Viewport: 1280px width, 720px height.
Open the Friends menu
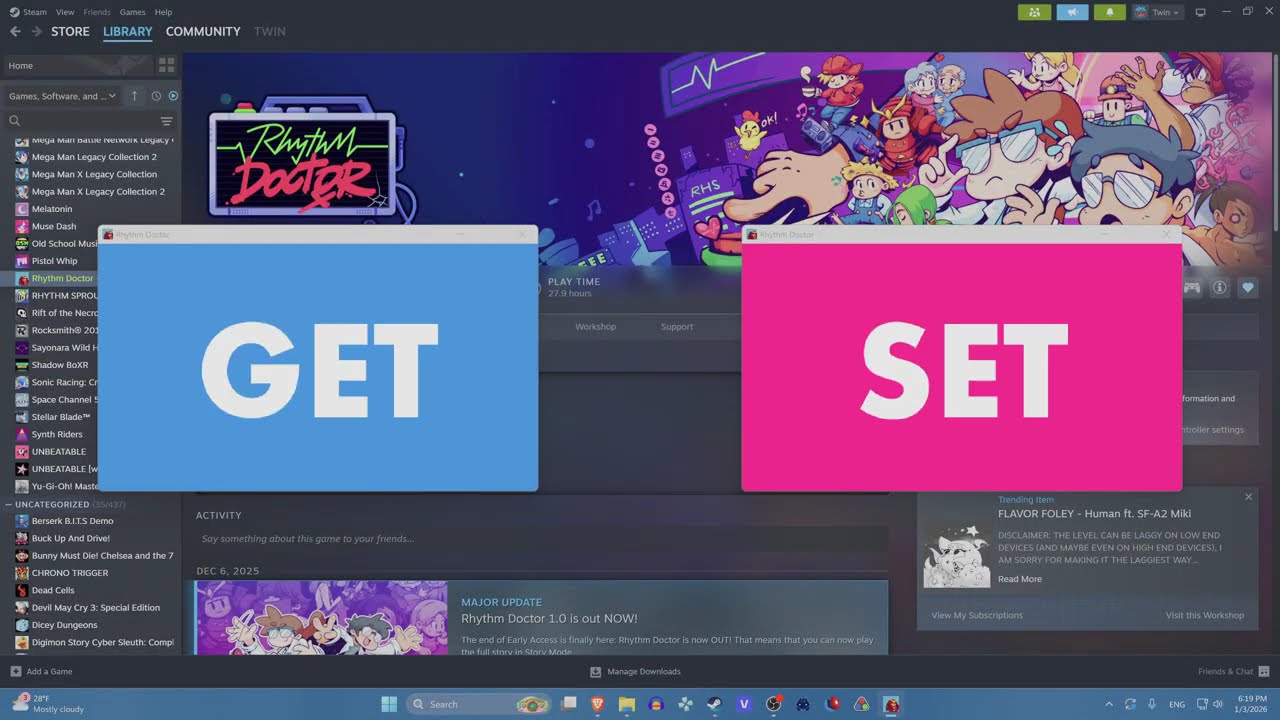[97, 12]
